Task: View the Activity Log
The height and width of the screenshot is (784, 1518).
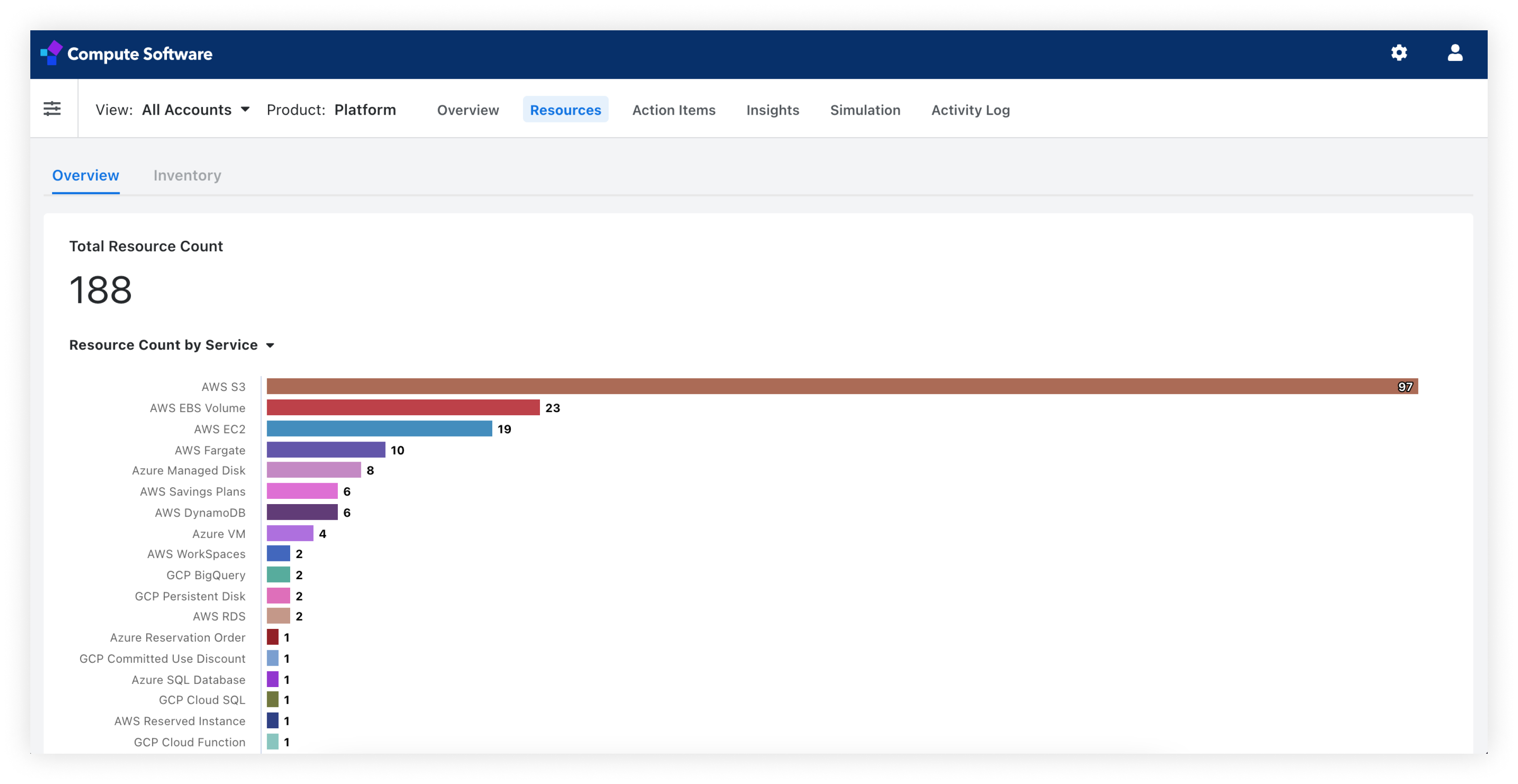Action: [x=970, y=110]
